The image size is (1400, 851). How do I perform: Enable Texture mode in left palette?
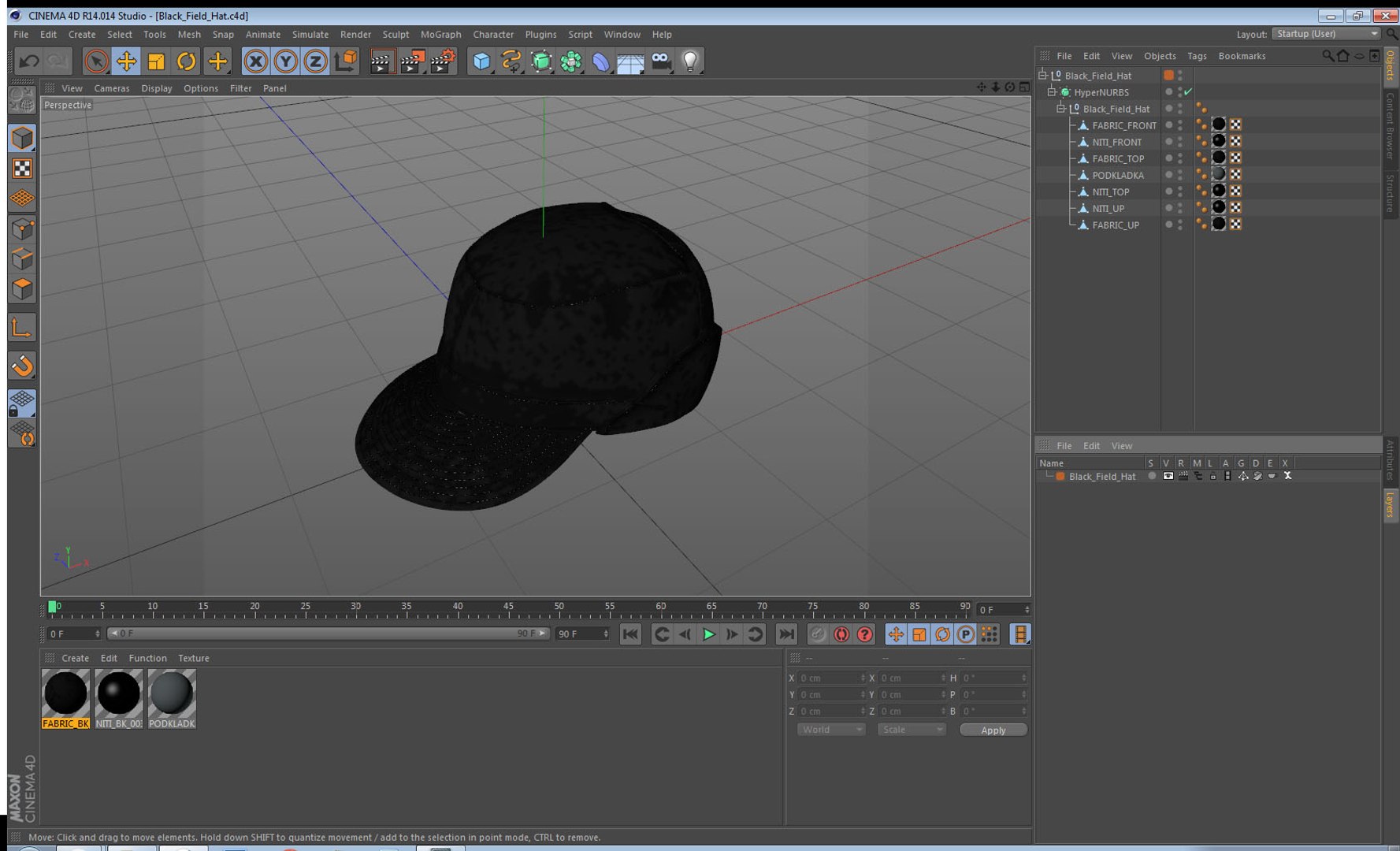[x=22, y=169]
